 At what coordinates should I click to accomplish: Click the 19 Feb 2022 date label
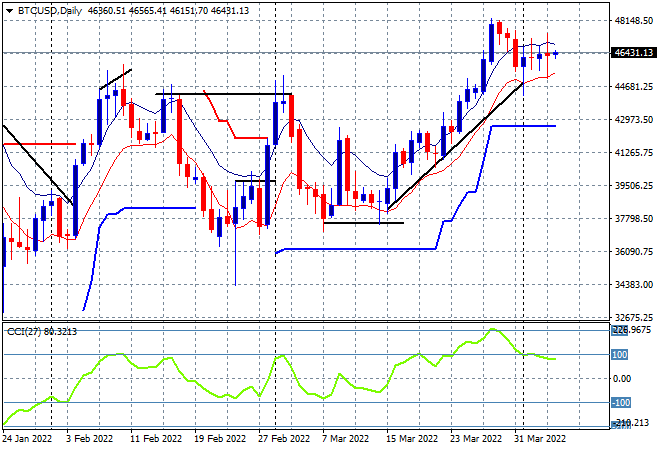[220, 439]
